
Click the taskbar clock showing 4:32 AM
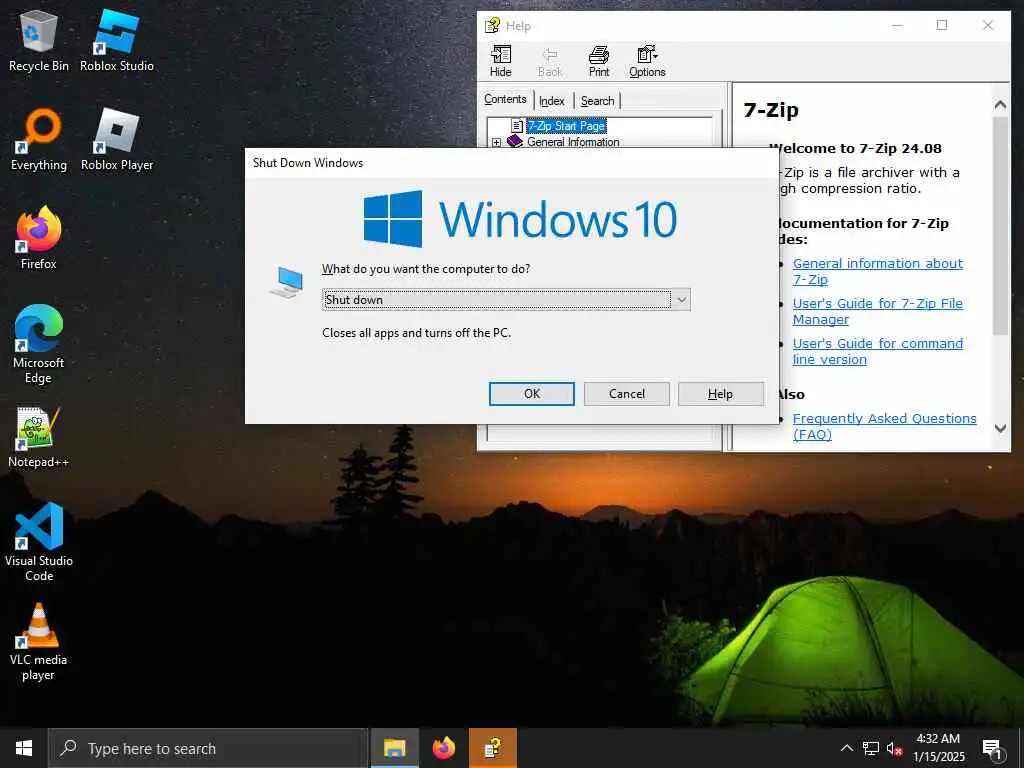tap(938, 748)
